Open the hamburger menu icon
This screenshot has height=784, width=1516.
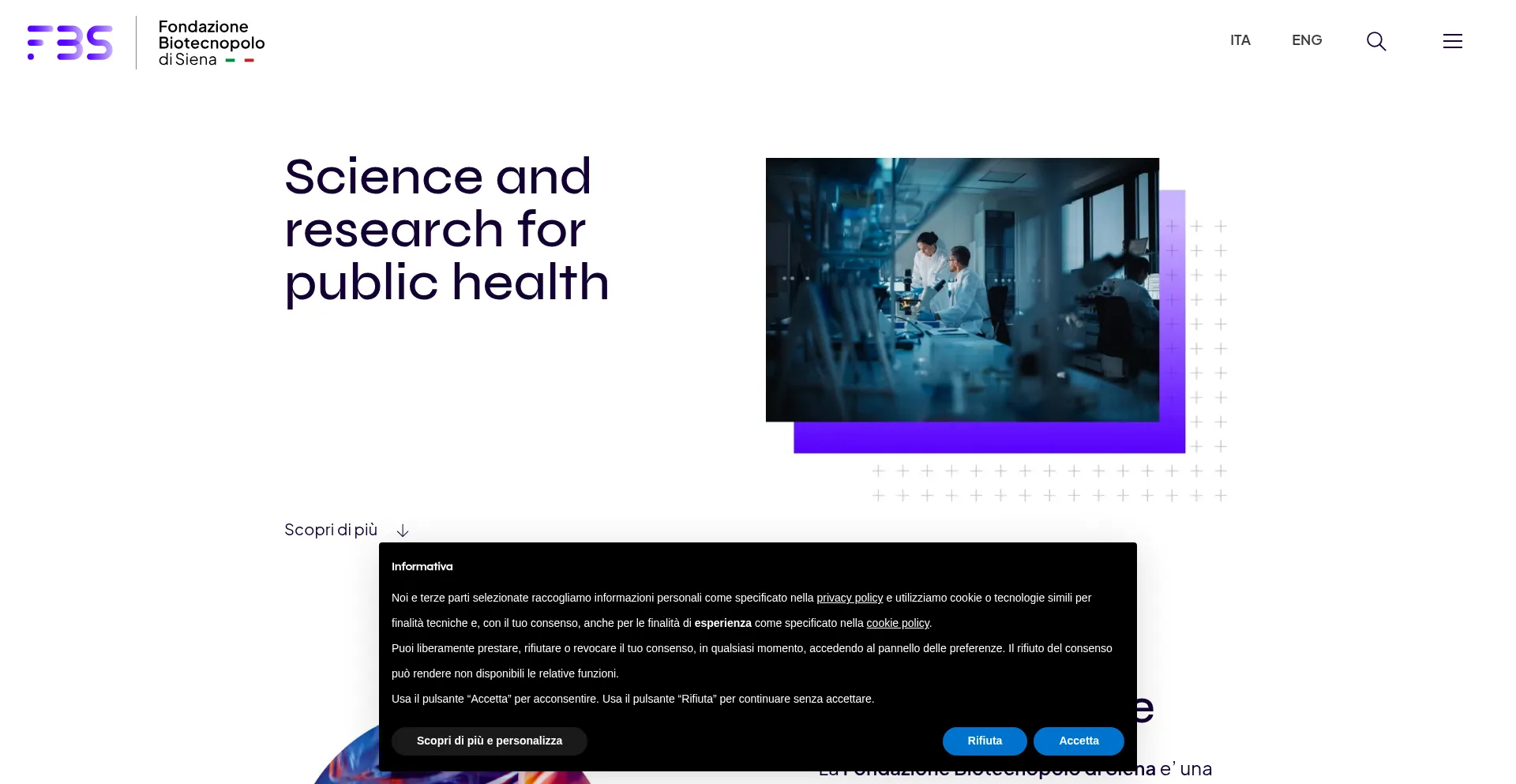1452,41
